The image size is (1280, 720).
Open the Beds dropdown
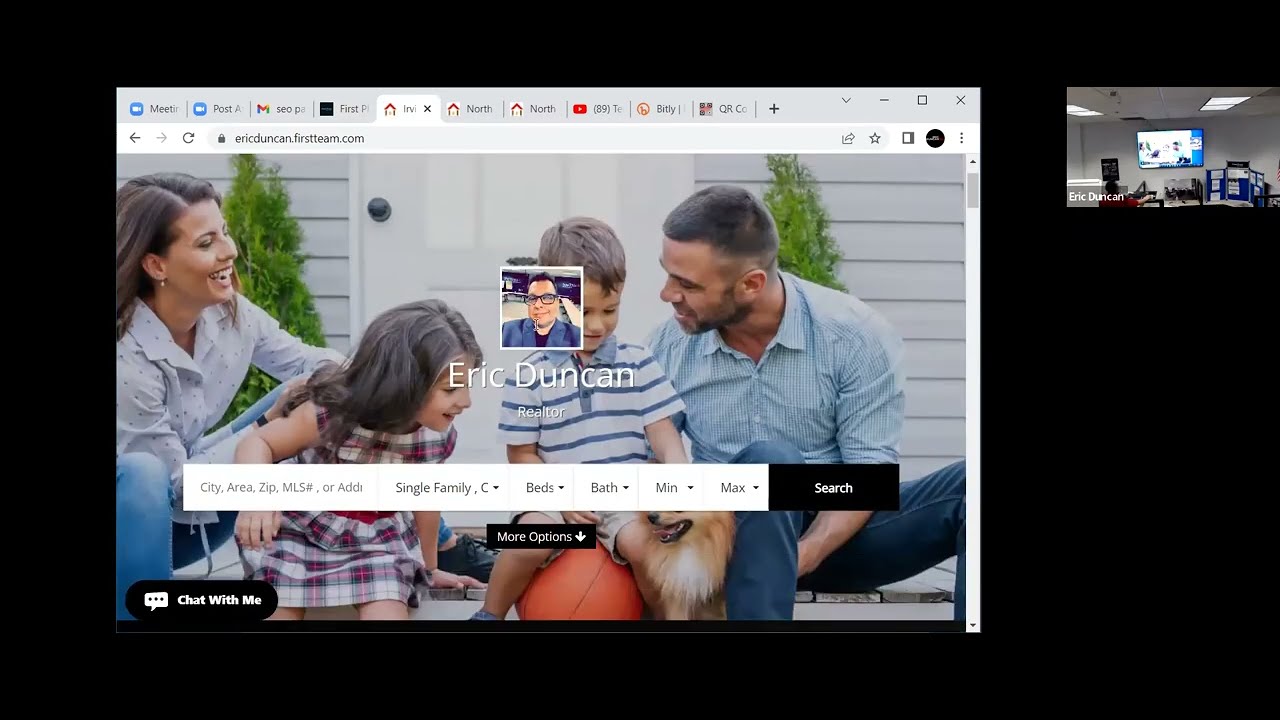tap(544, 488)
